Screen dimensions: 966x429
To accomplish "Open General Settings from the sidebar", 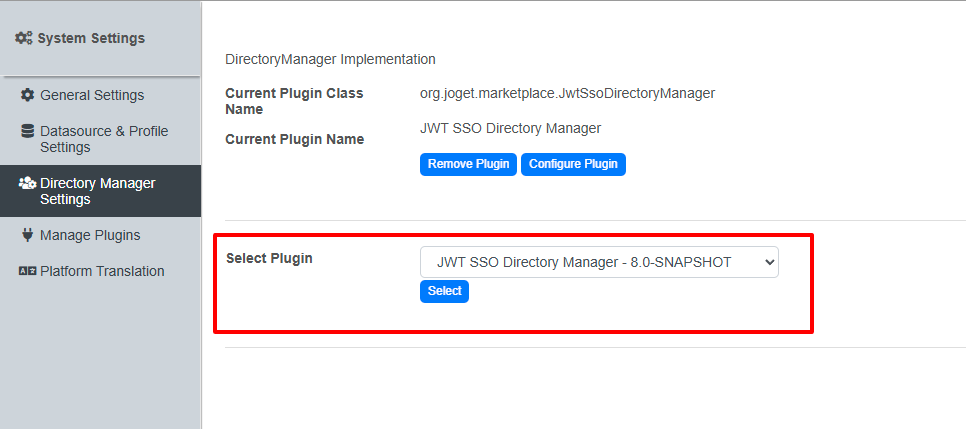I will [x=92, y=95].
